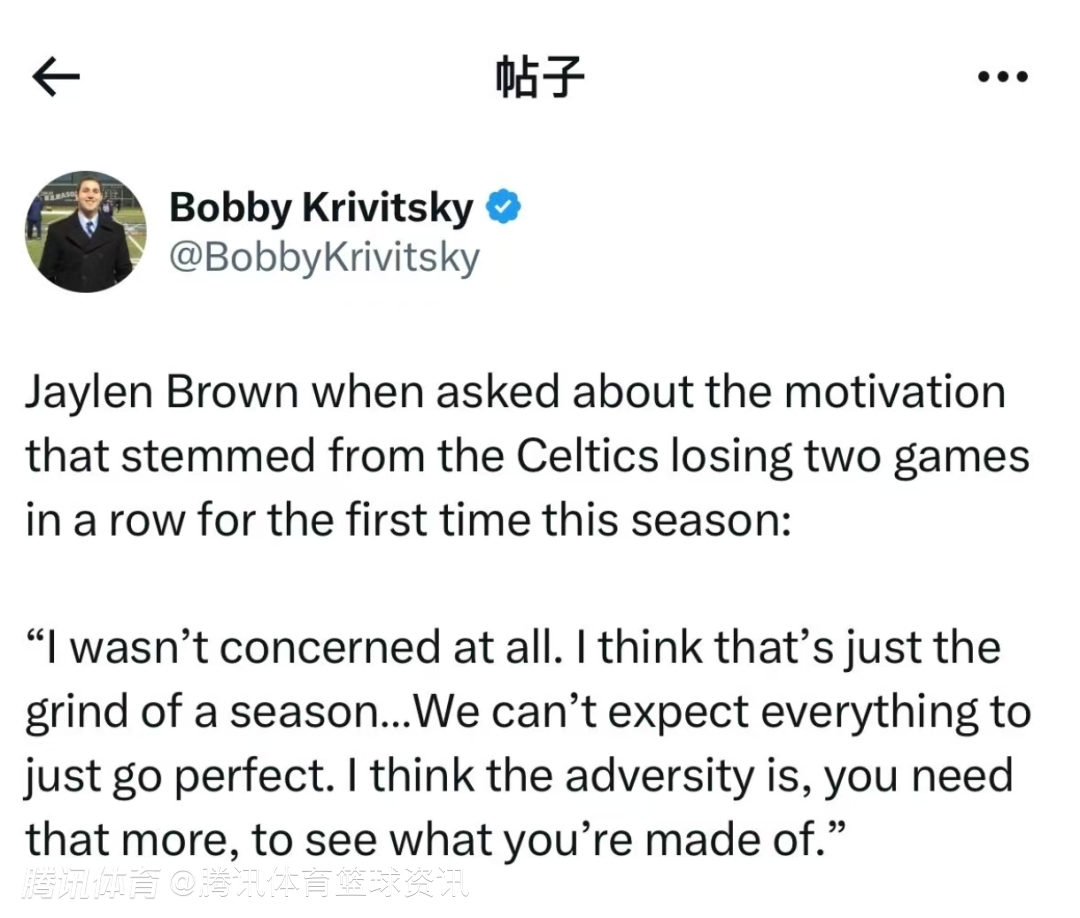Image resolution: width=1080 pixels, height=918 pixels.
Task: Open the @BobbyKrivitsky handle link
Action: [324, 257]
